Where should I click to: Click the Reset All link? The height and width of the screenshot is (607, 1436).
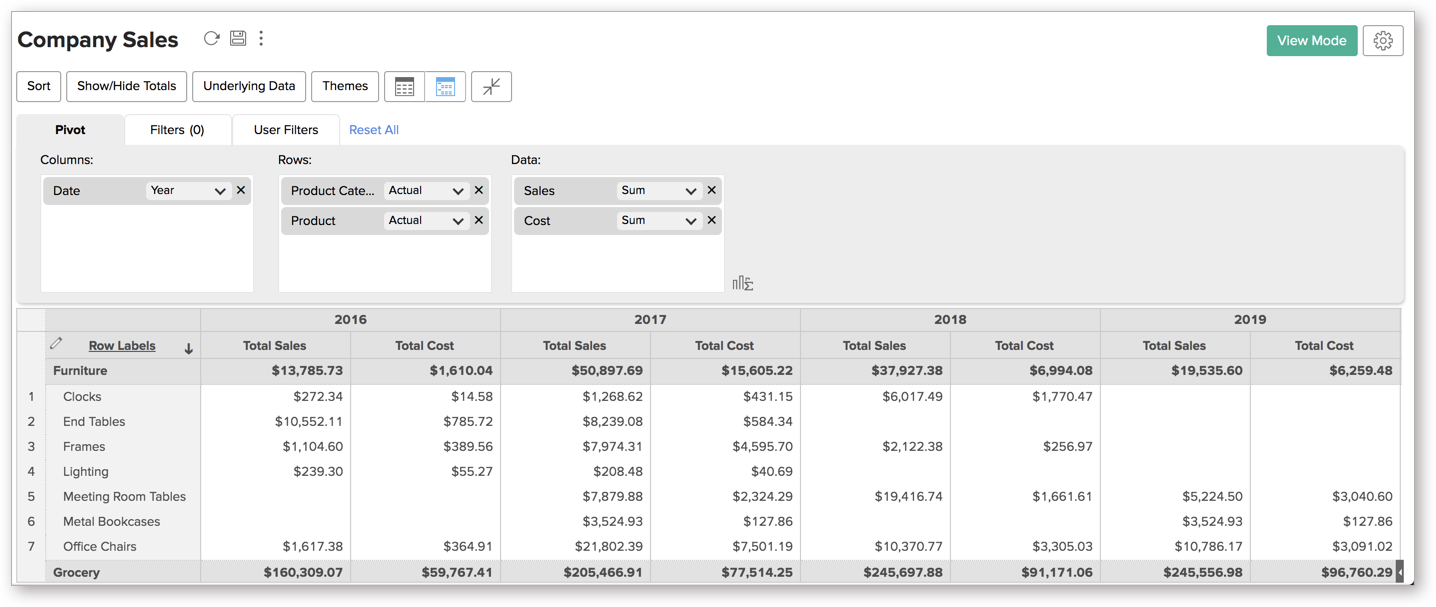coord(374,130)
